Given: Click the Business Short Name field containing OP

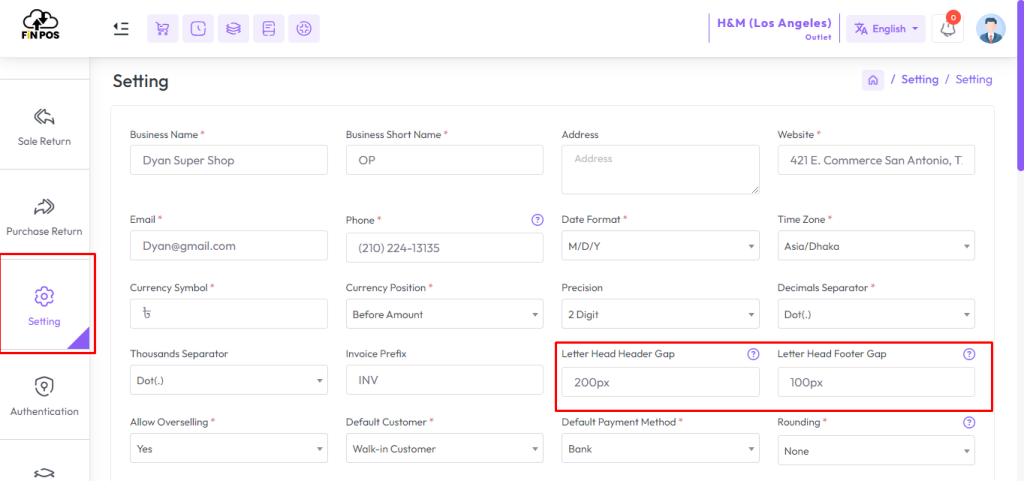Looking at the screenshot, I should (x=445, y=160).
